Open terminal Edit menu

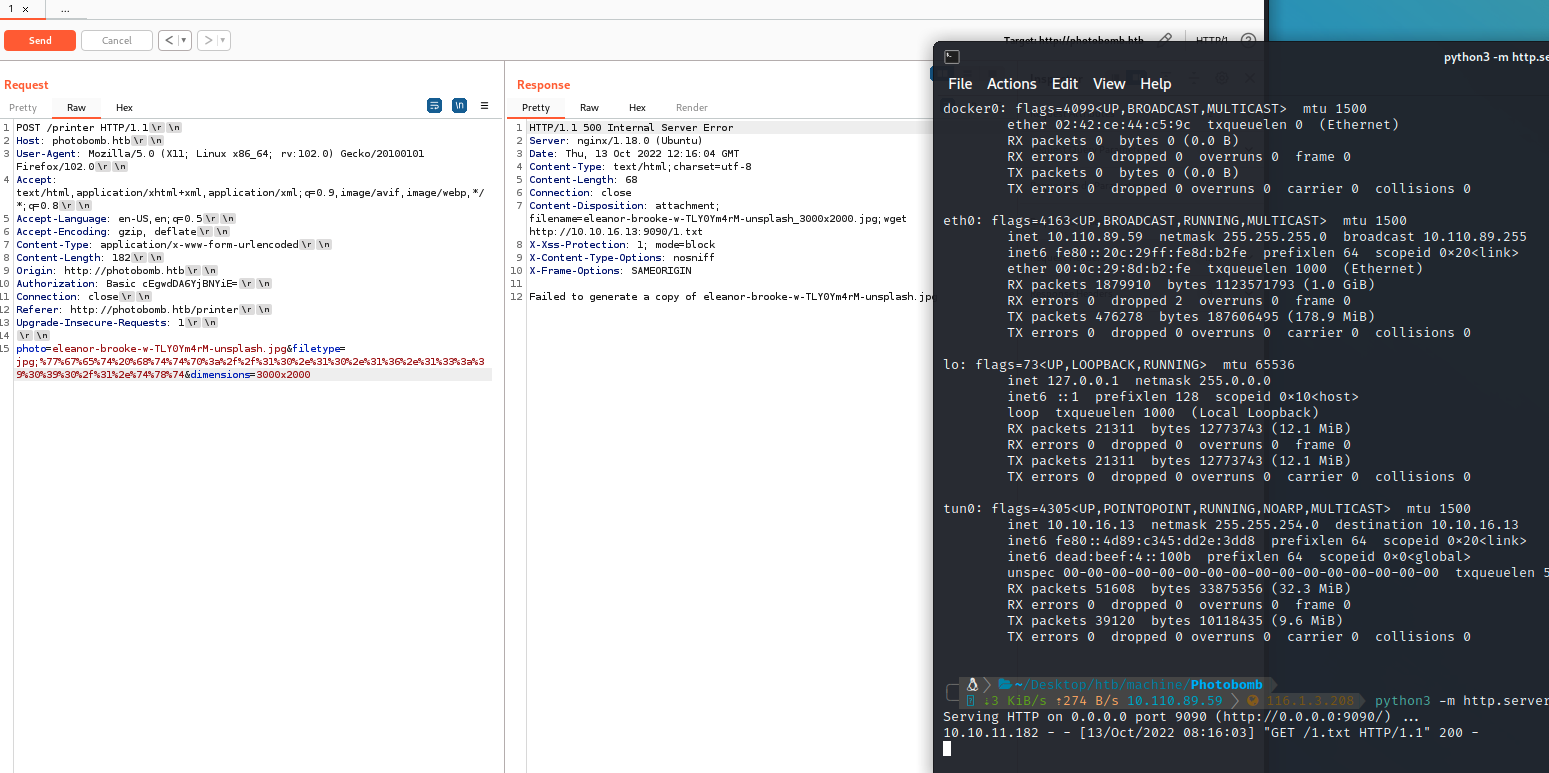pos(1065,84)
